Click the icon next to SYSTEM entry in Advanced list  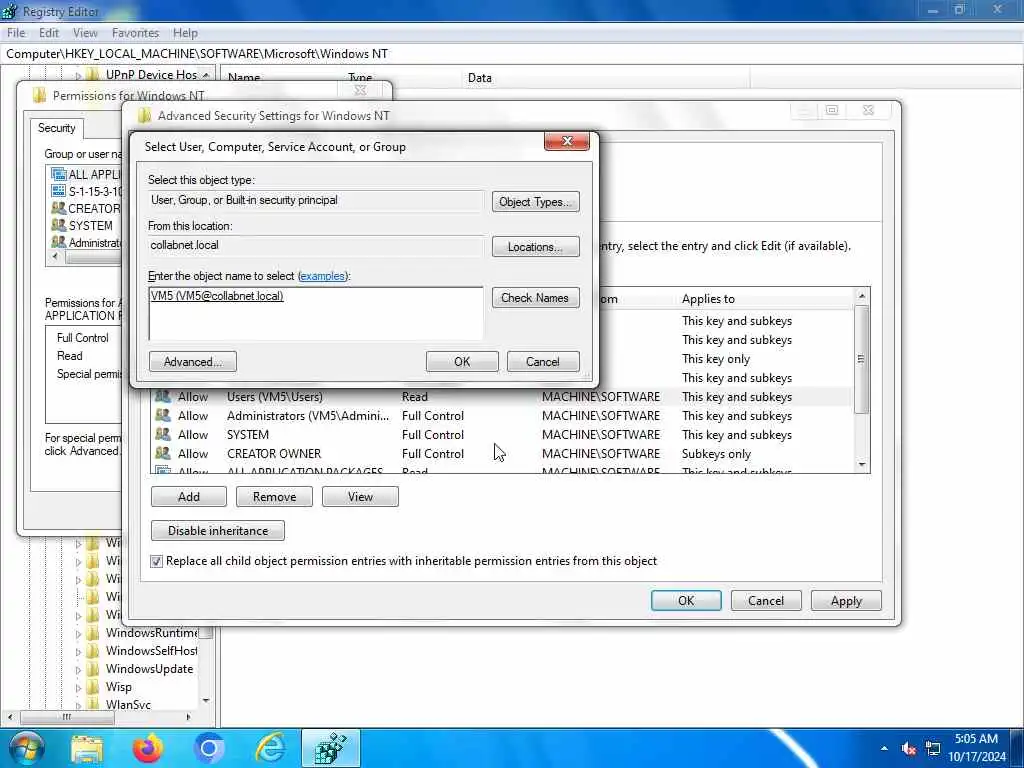[x=163, y=434]
